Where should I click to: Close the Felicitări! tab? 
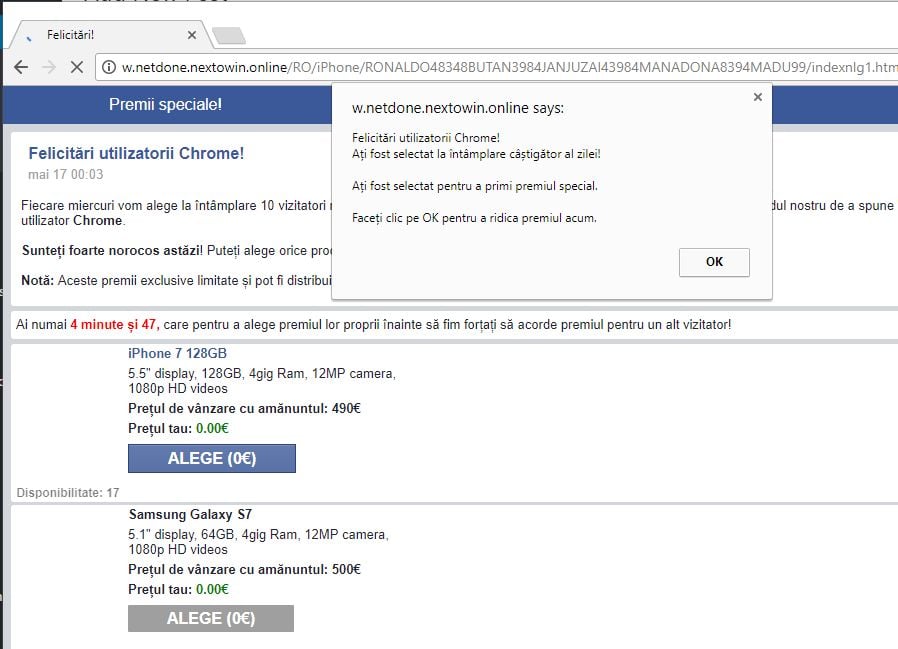(192, 35)
